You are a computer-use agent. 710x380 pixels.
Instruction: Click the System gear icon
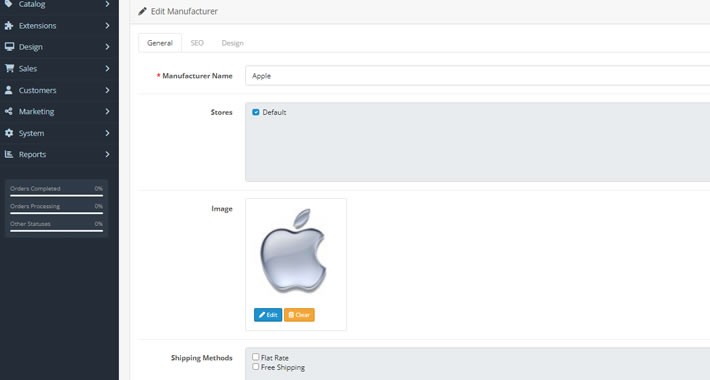click(9, 133)
